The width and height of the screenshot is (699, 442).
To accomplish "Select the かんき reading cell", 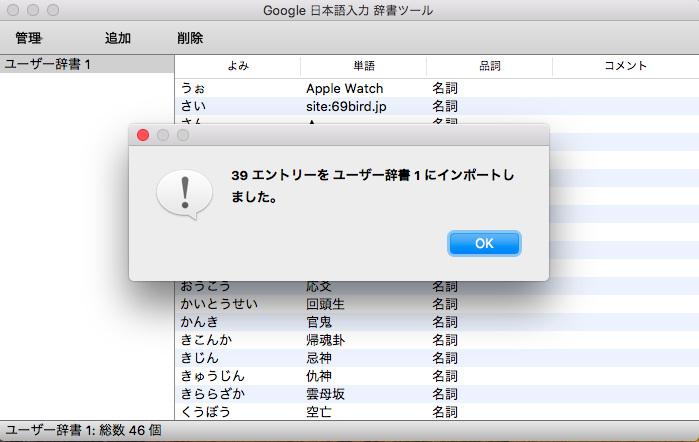I will coord(238,322).
